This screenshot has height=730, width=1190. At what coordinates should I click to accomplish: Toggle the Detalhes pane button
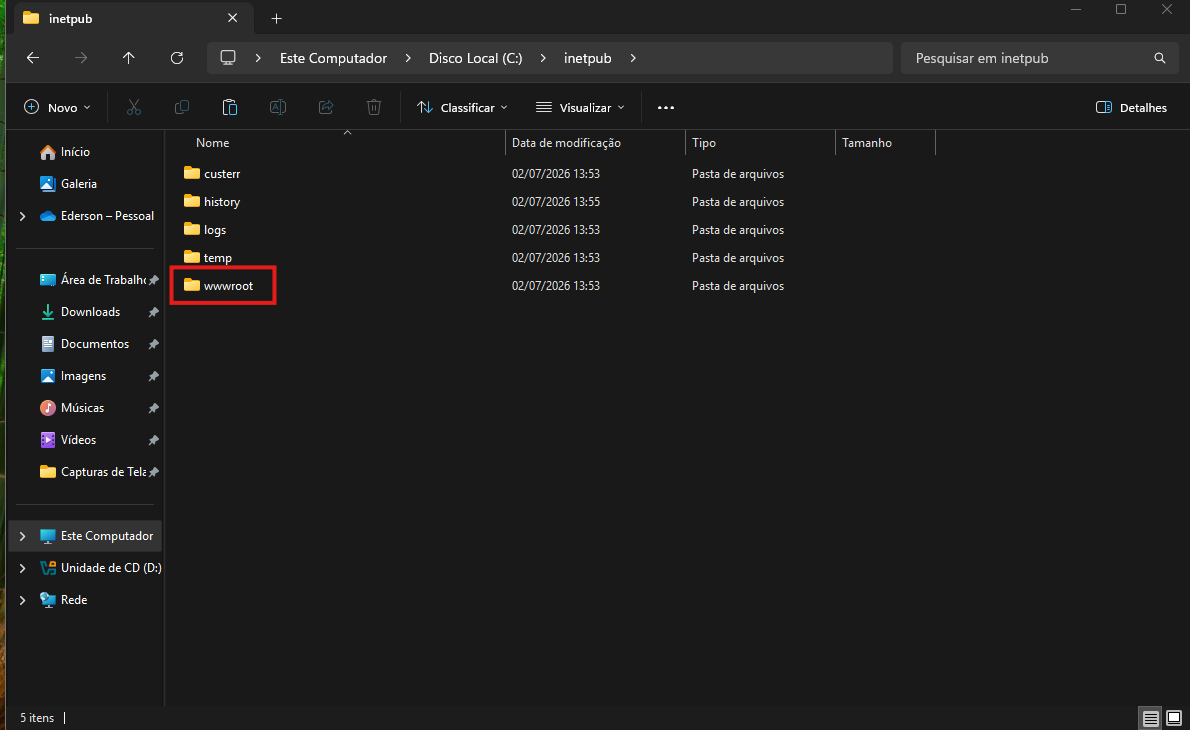(x=1132, y=108)
